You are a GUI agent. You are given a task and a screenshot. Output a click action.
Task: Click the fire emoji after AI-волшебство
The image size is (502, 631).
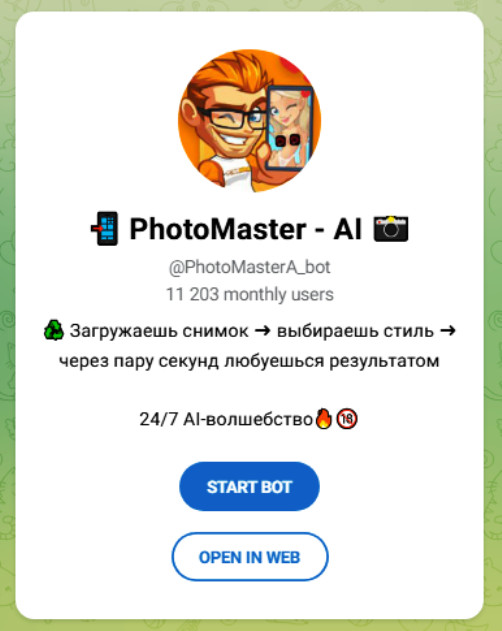324,419
